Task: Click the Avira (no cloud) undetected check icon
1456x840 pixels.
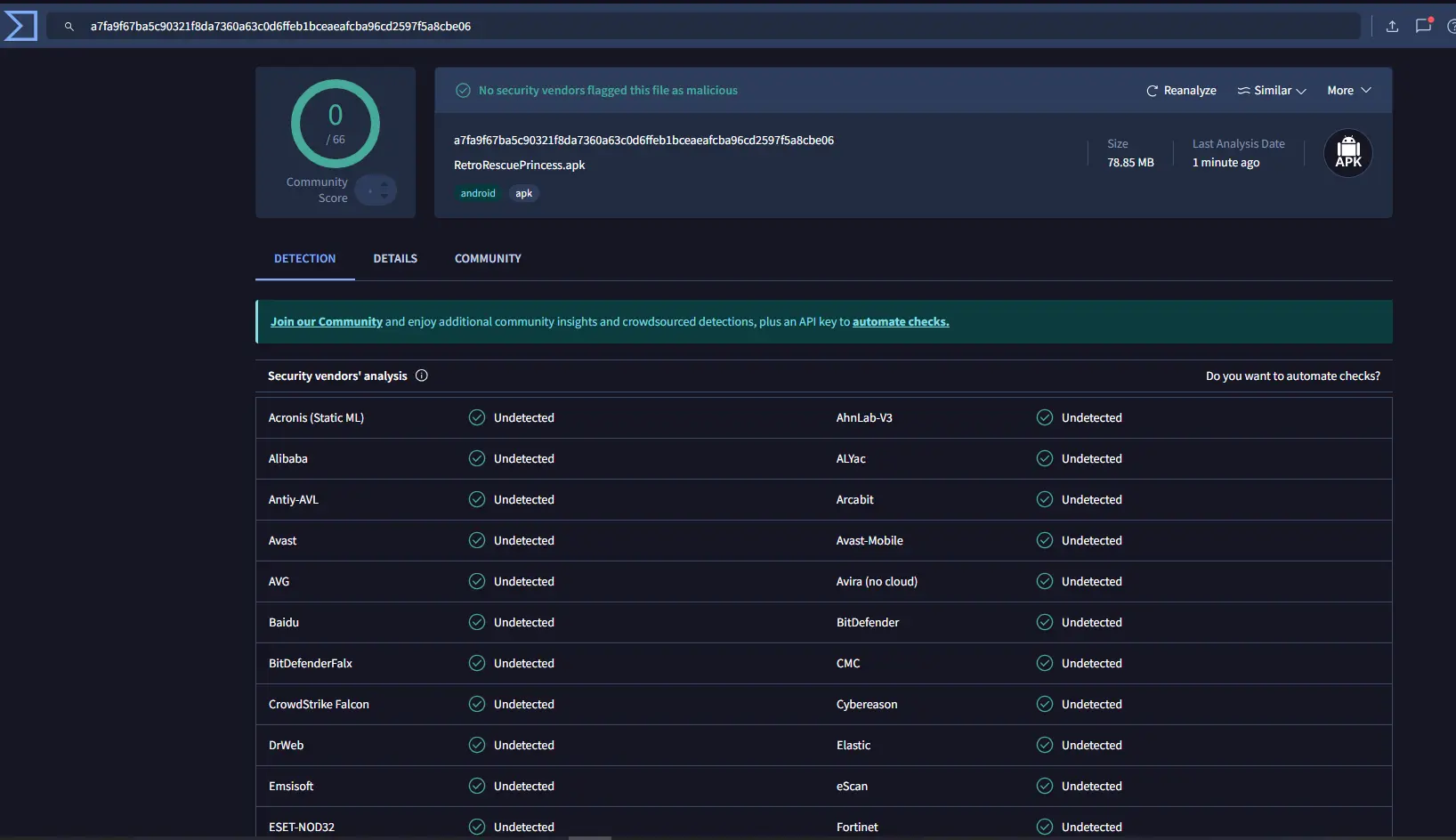Action: click(x=1045, y=581)
